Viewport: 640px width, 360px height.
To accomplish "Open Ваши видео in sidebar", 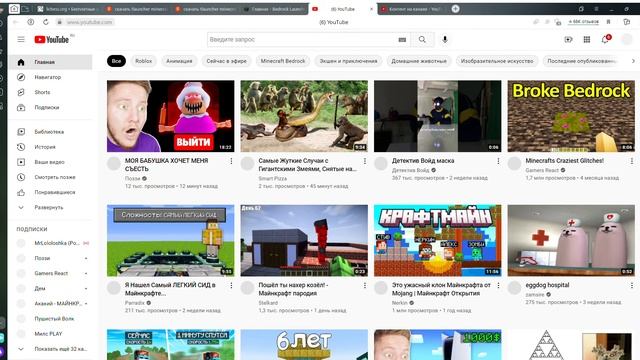I will click(51, 162).
